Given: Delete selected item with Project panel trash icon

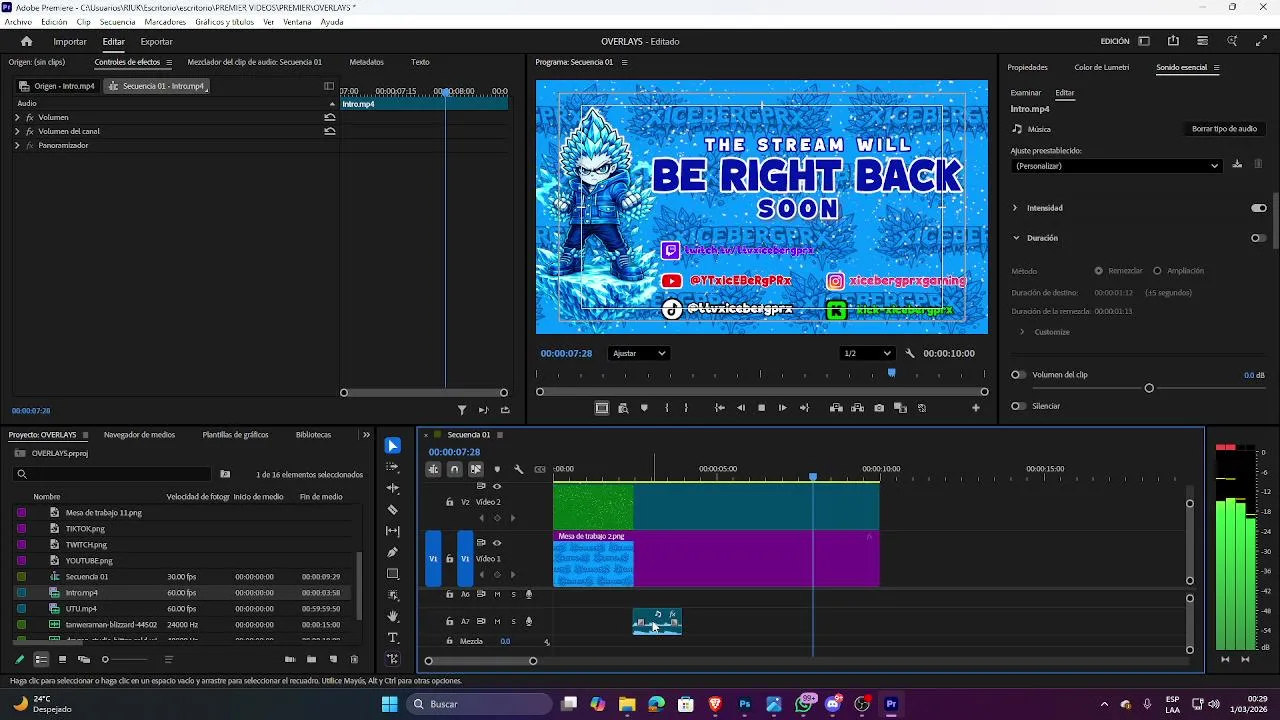Looking at the screenshot, I should [x=354, y=659].
